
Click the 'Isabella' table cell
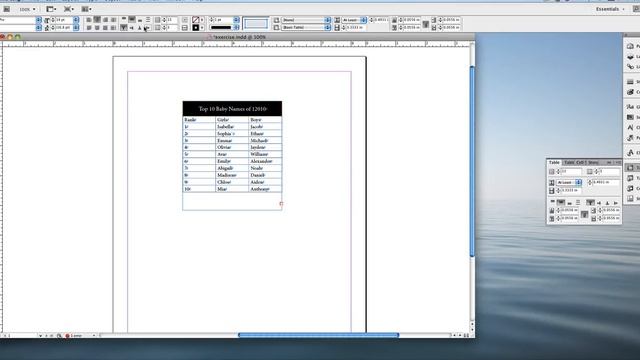[x=232, y=127]
